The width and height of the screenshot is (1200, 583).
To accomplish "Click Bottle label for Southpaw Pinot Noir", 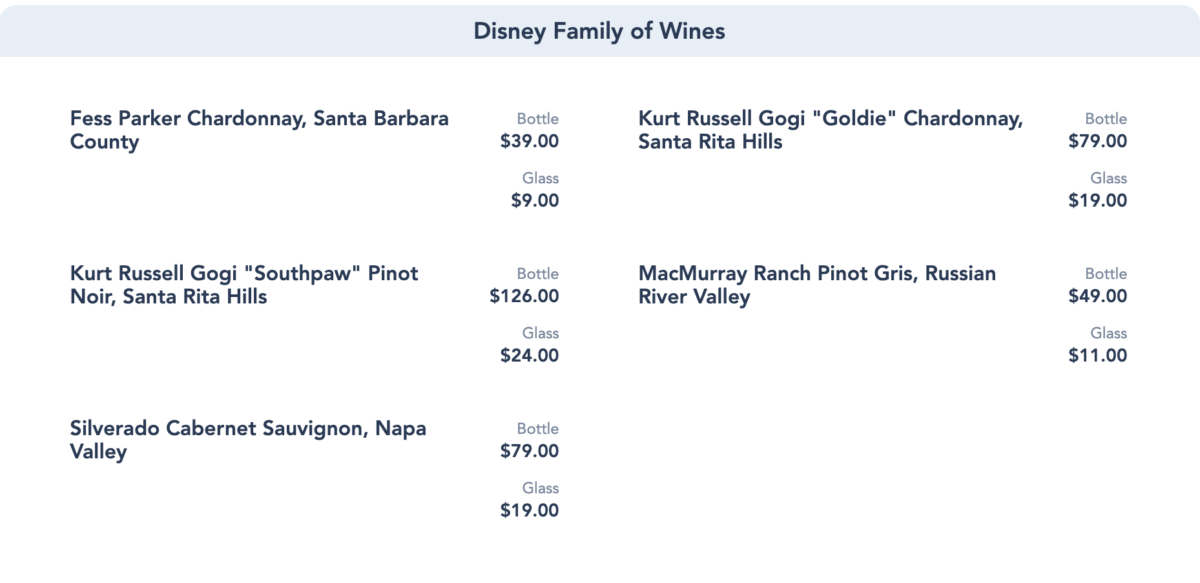I will click(x=538, y=274).
